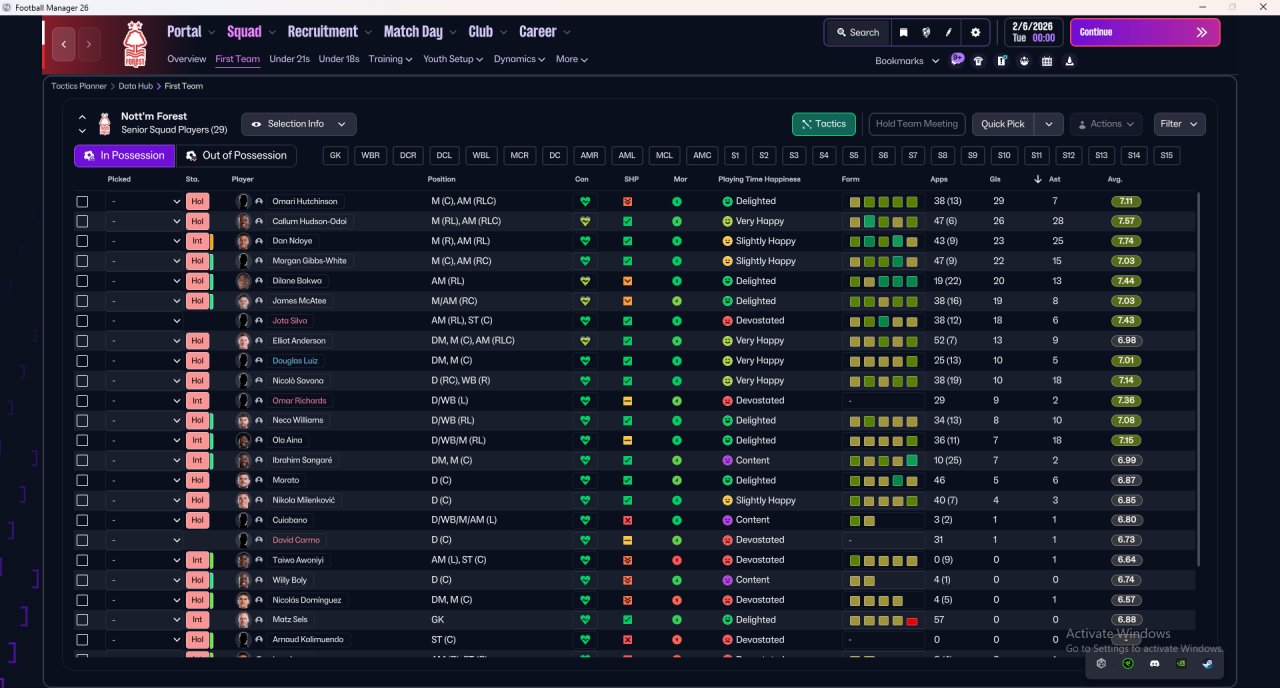
Task: Open the globe world icon in top bar
Action: pos(926,32)
